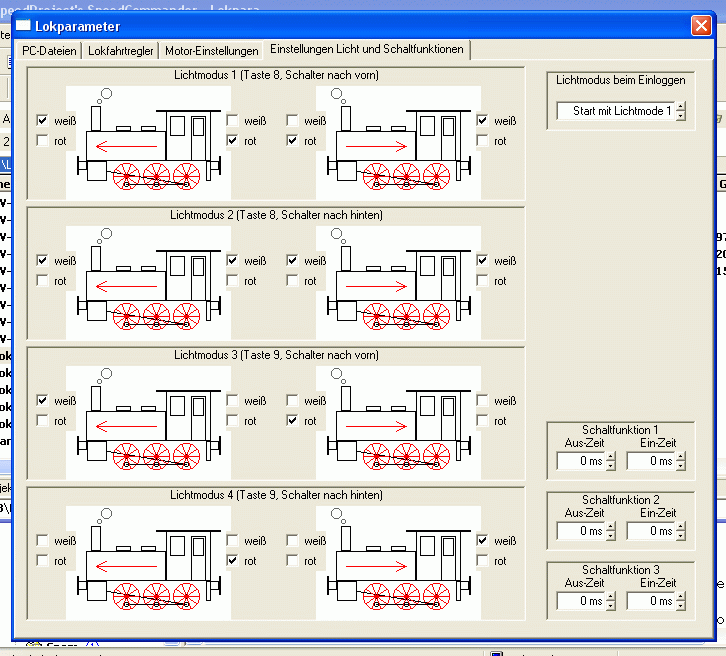Decrease Schaltfunktion 1 Ein-Zeit
This screenshot has height=656, width=726.
(681, 466)
